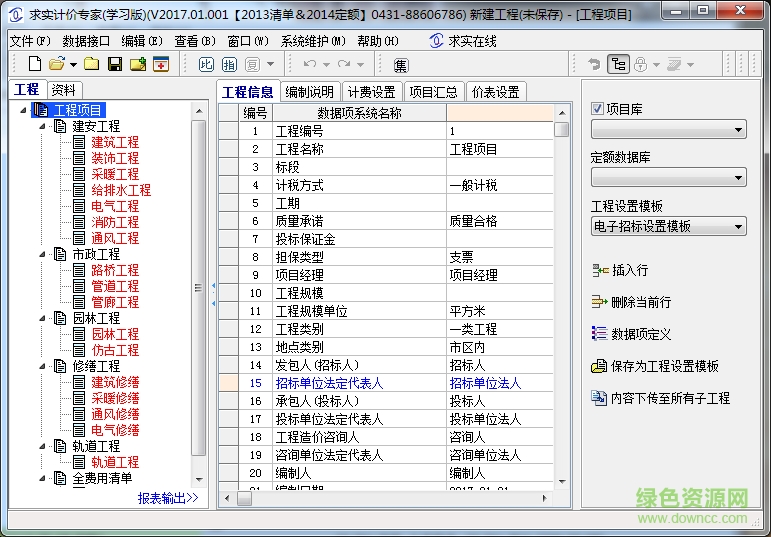Switch to the 资料 tab
The height and width of the screenshot is (537, 771).
[x=63, y=90]
